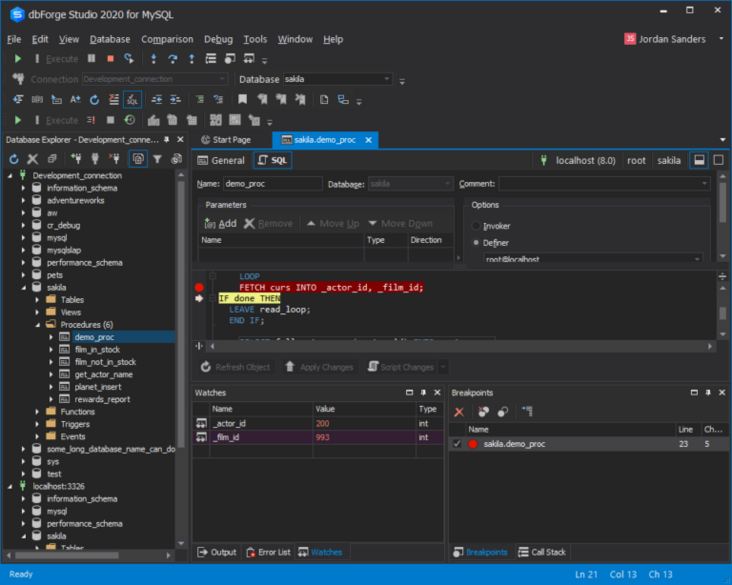The image size is (732, 585).
Task: Expand the Tables folder under sakila
Action: [38, 299]
